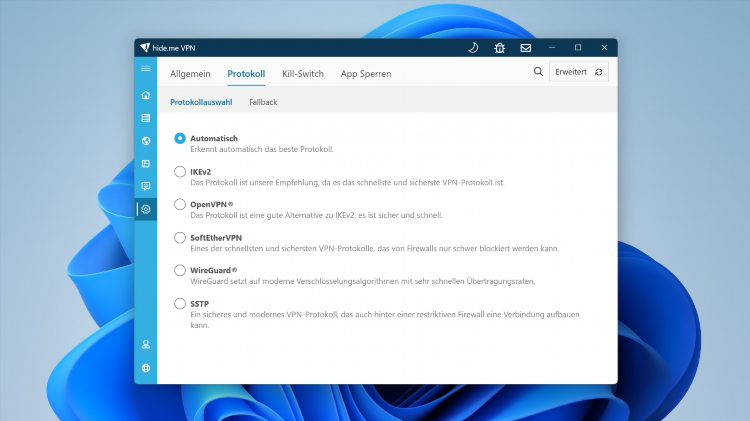Open the server list sidebar icon
750x421 pixels.
pyautogui.click(x=146, y=118)
